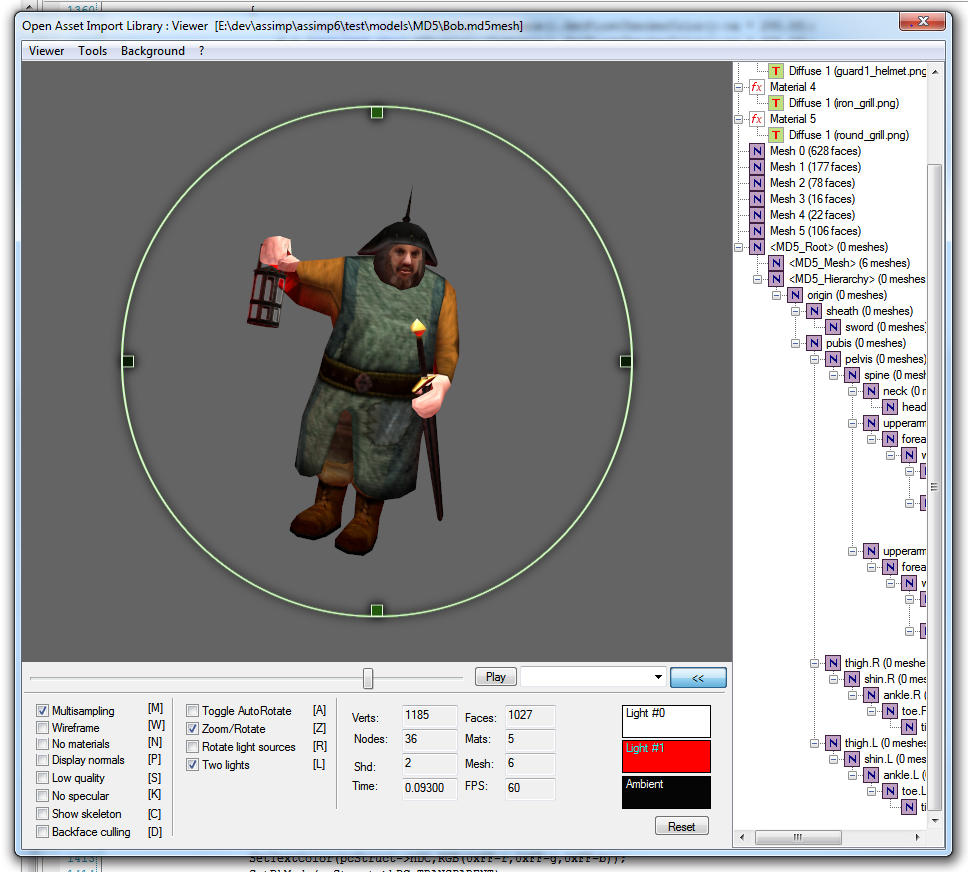
Task: Collapse the Material 4 tree entry
Action: [x=739, y=87]
